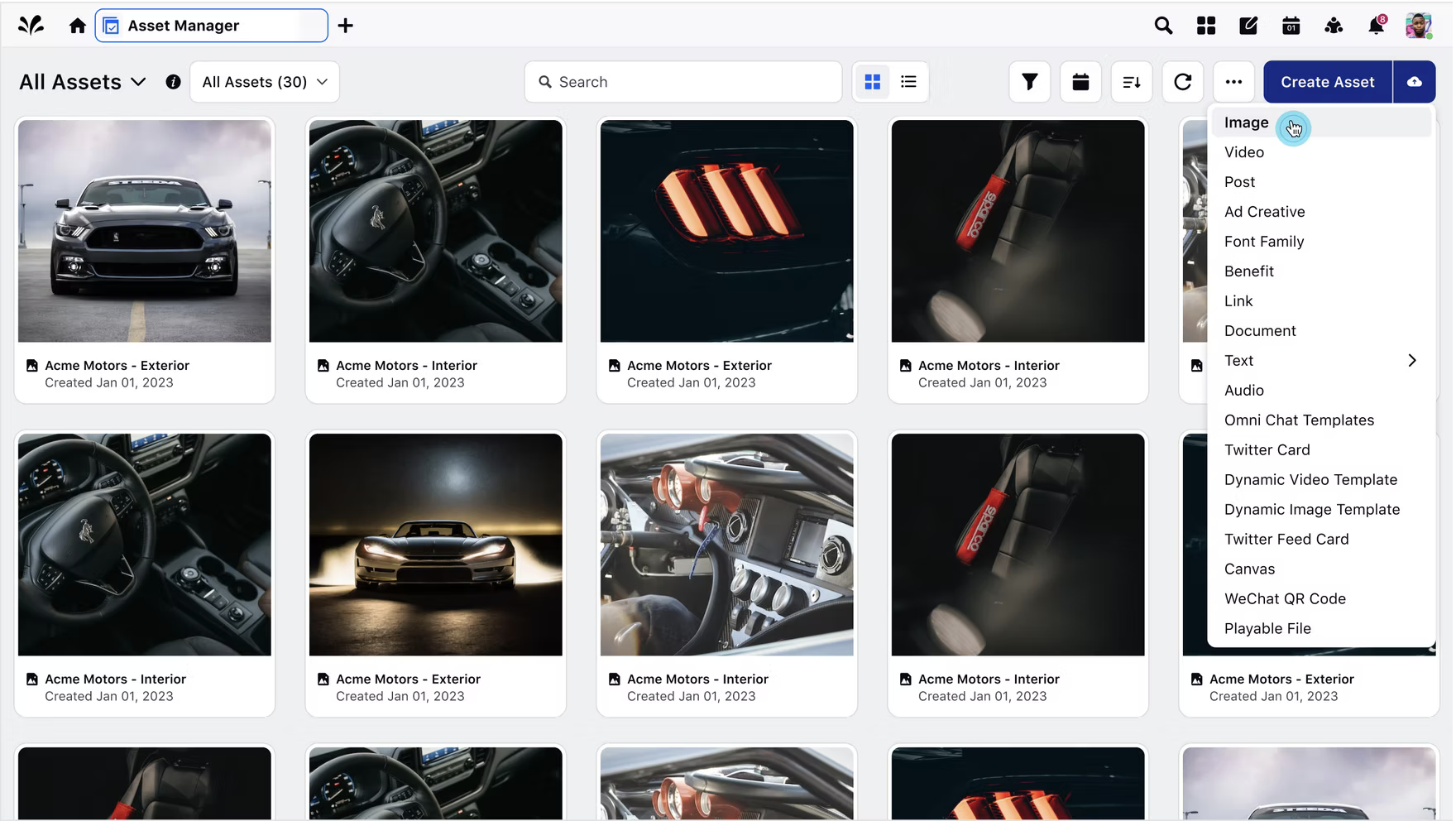Click into the asset Search field
The height and width of the screenshot is (821, 1456).
683,82
